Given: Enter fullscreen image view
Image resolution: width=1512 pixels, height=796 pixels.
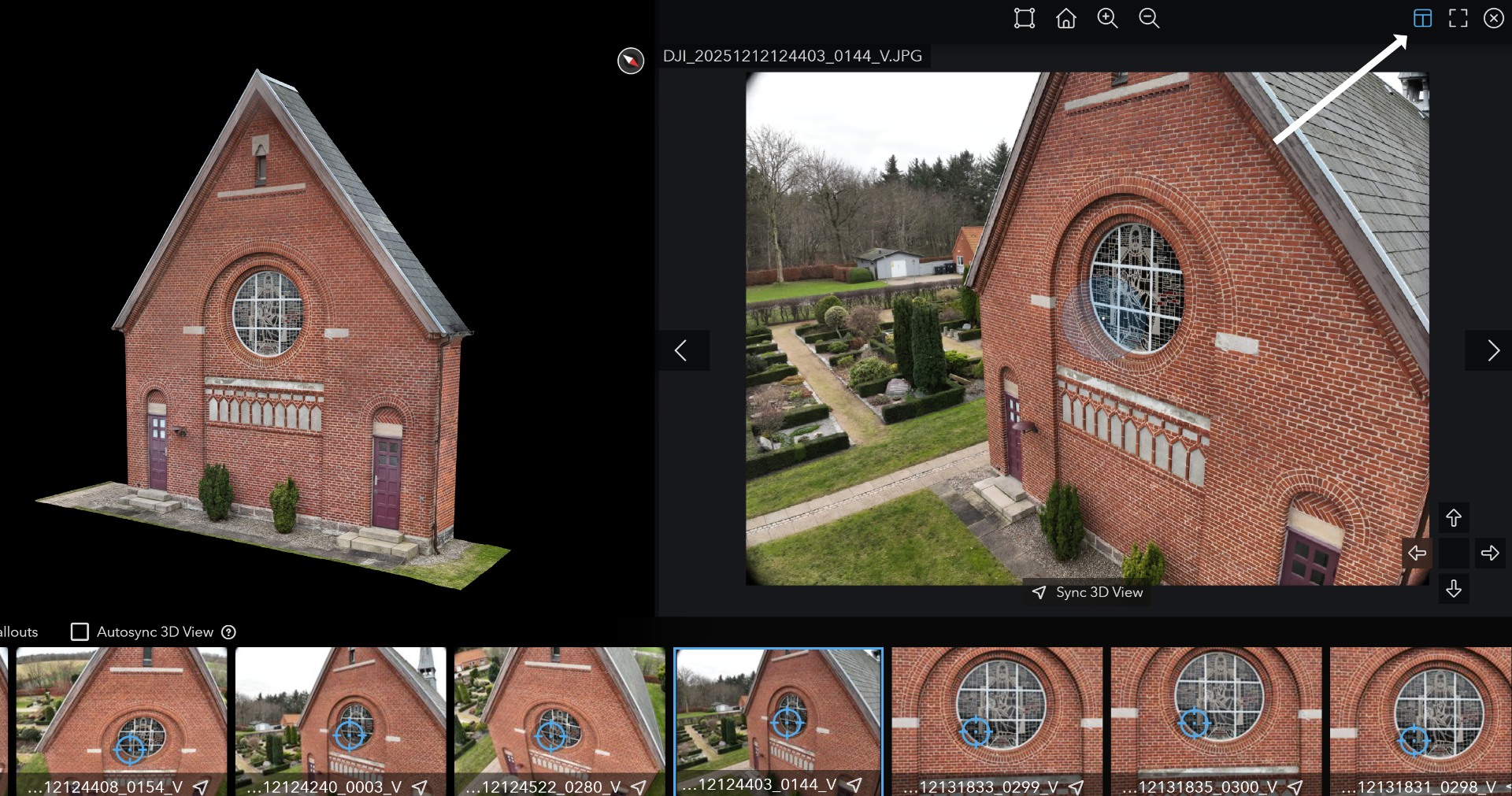Looking at the screenshot, I should tap(1458, 18).
